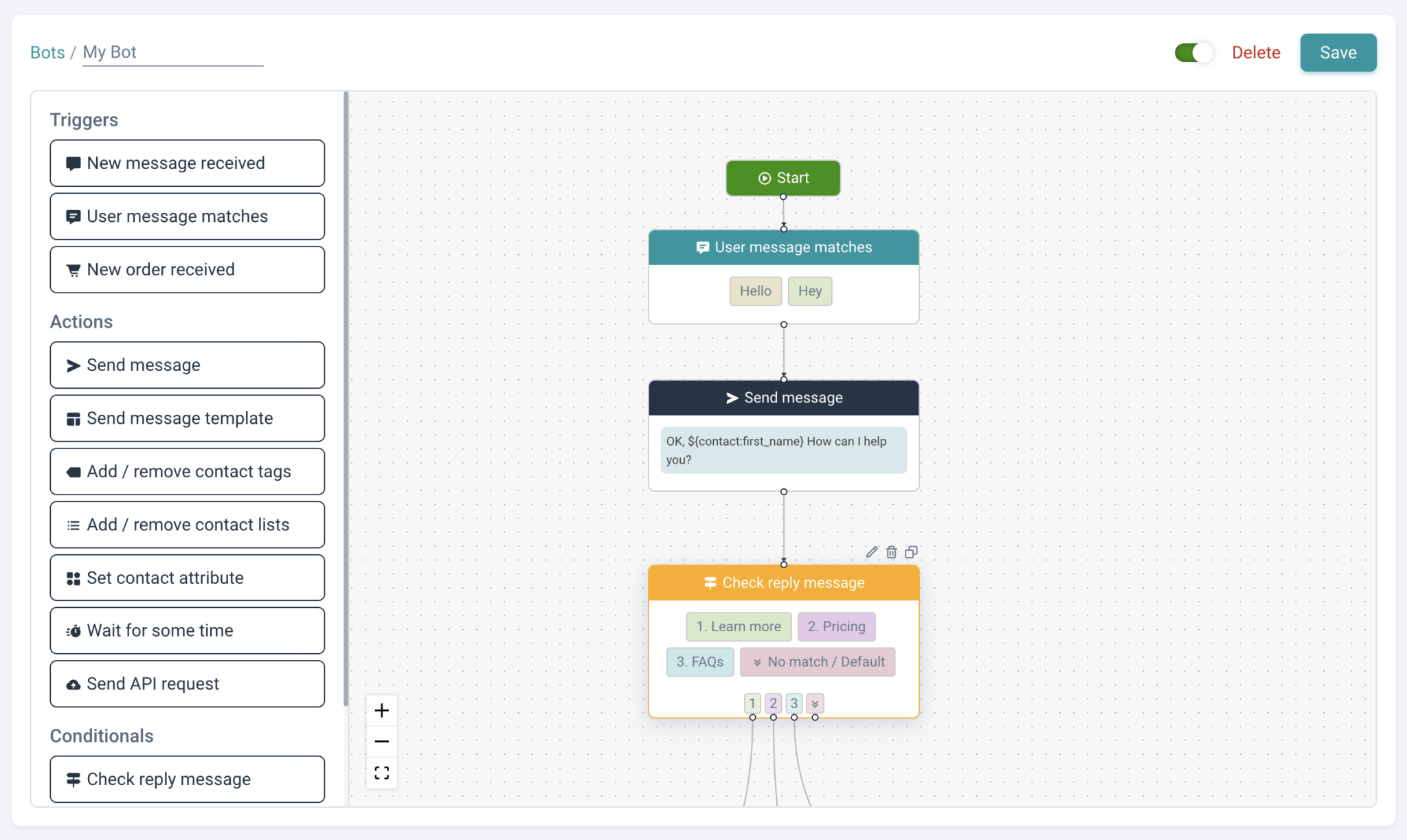Click the sidebar vertical scrollbar
Viewport: 1407px width, 840px height.
[346, 398]
